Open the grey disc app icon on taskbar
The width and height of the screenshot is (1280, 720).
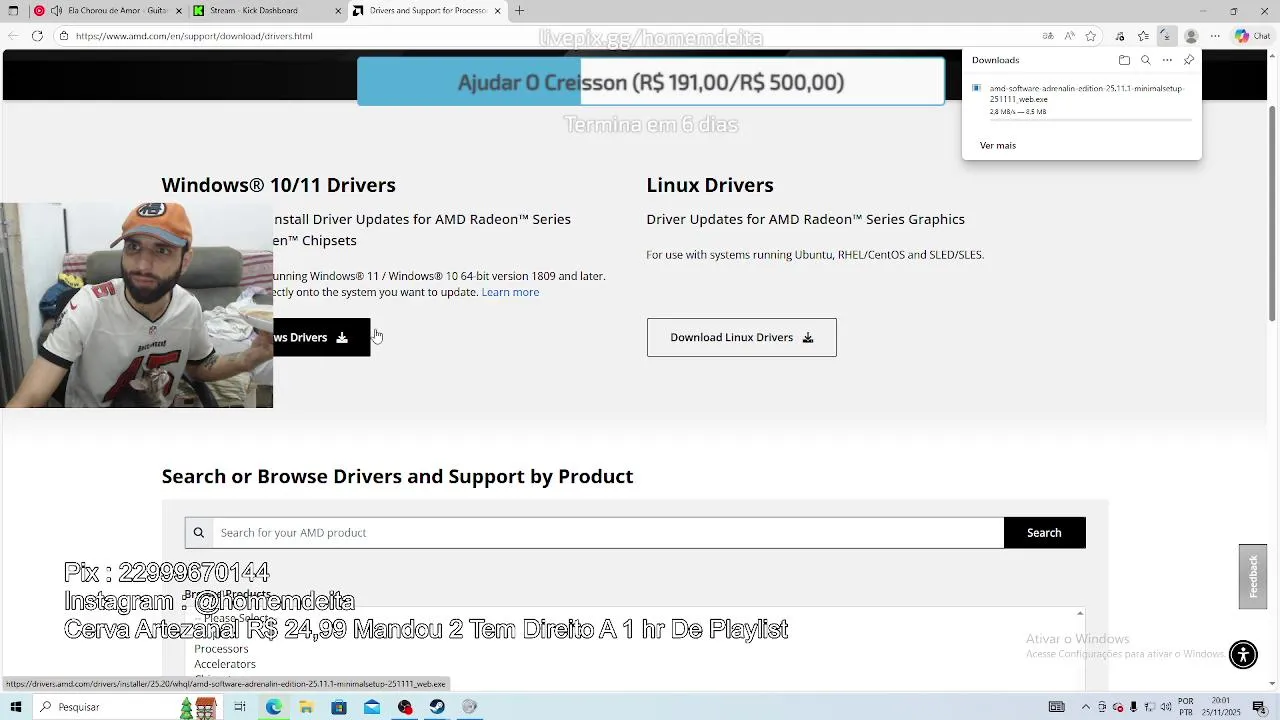[x=470, y=707]
